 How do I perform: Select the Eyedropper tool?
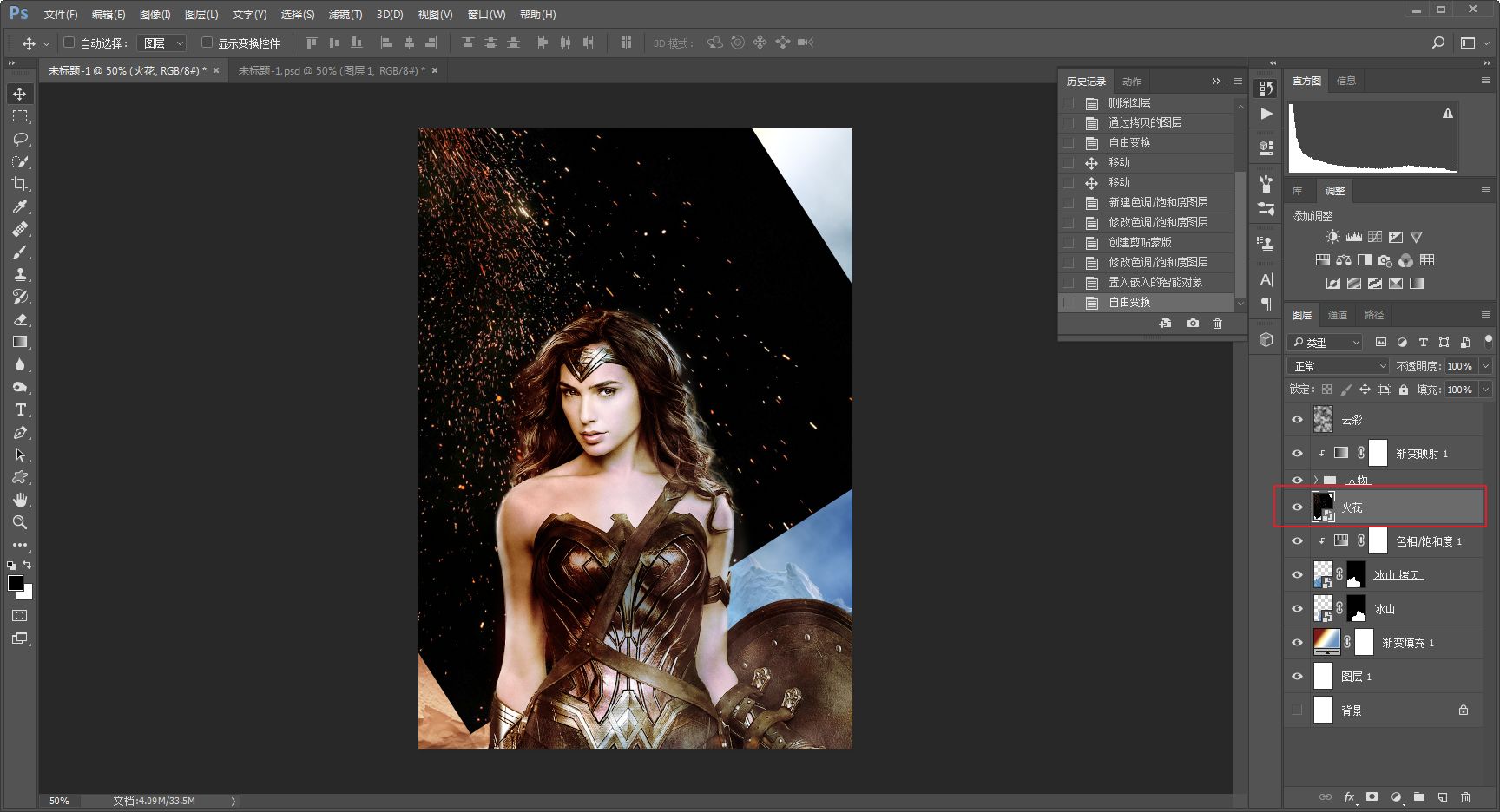(x=20, y=206)
